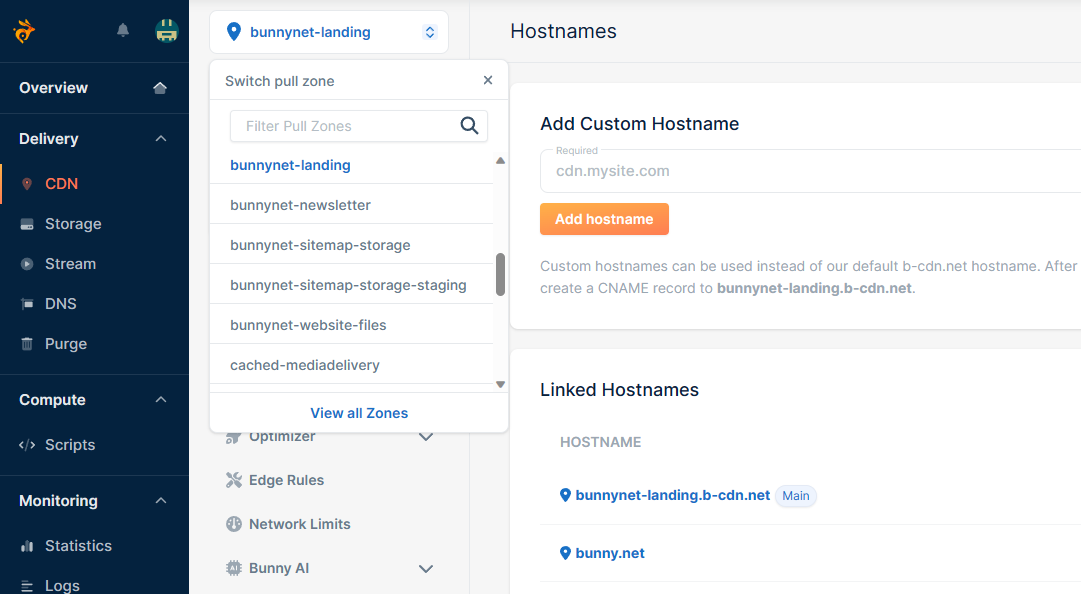The image size is (1081, 594).
Task: Click the pull zone list scrollbar thumb
Action: click(501, 274)
